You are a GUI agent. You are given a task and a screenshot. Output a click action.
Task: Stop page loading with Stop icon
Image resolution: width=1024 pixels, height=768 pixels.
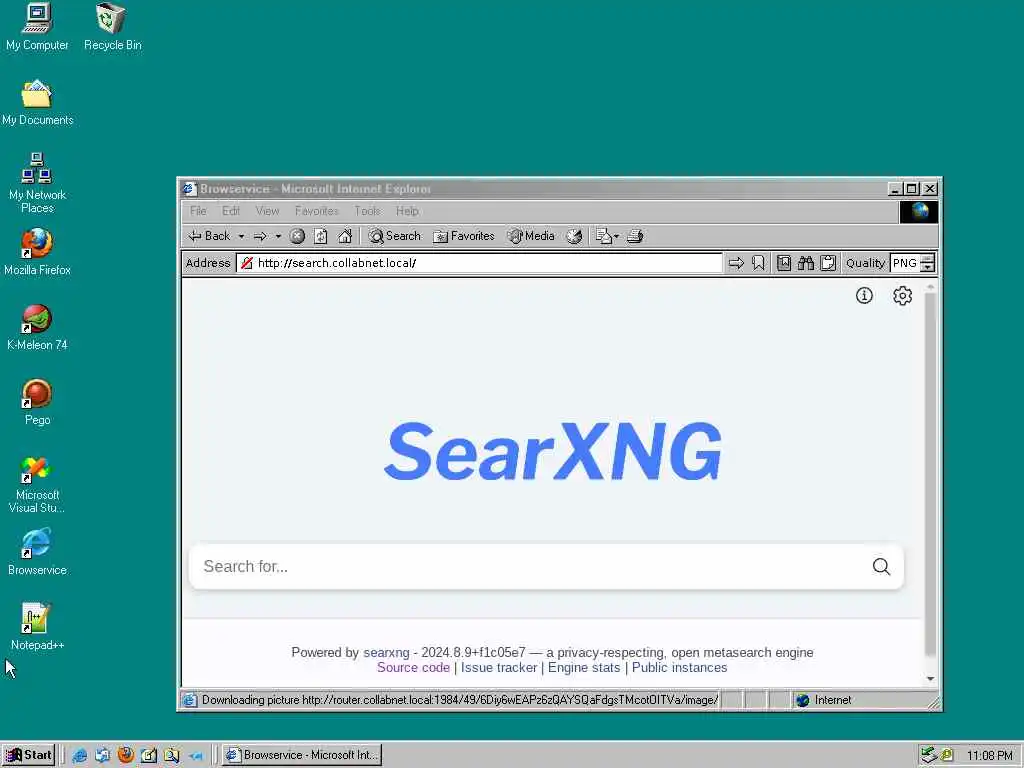point(297,236)
